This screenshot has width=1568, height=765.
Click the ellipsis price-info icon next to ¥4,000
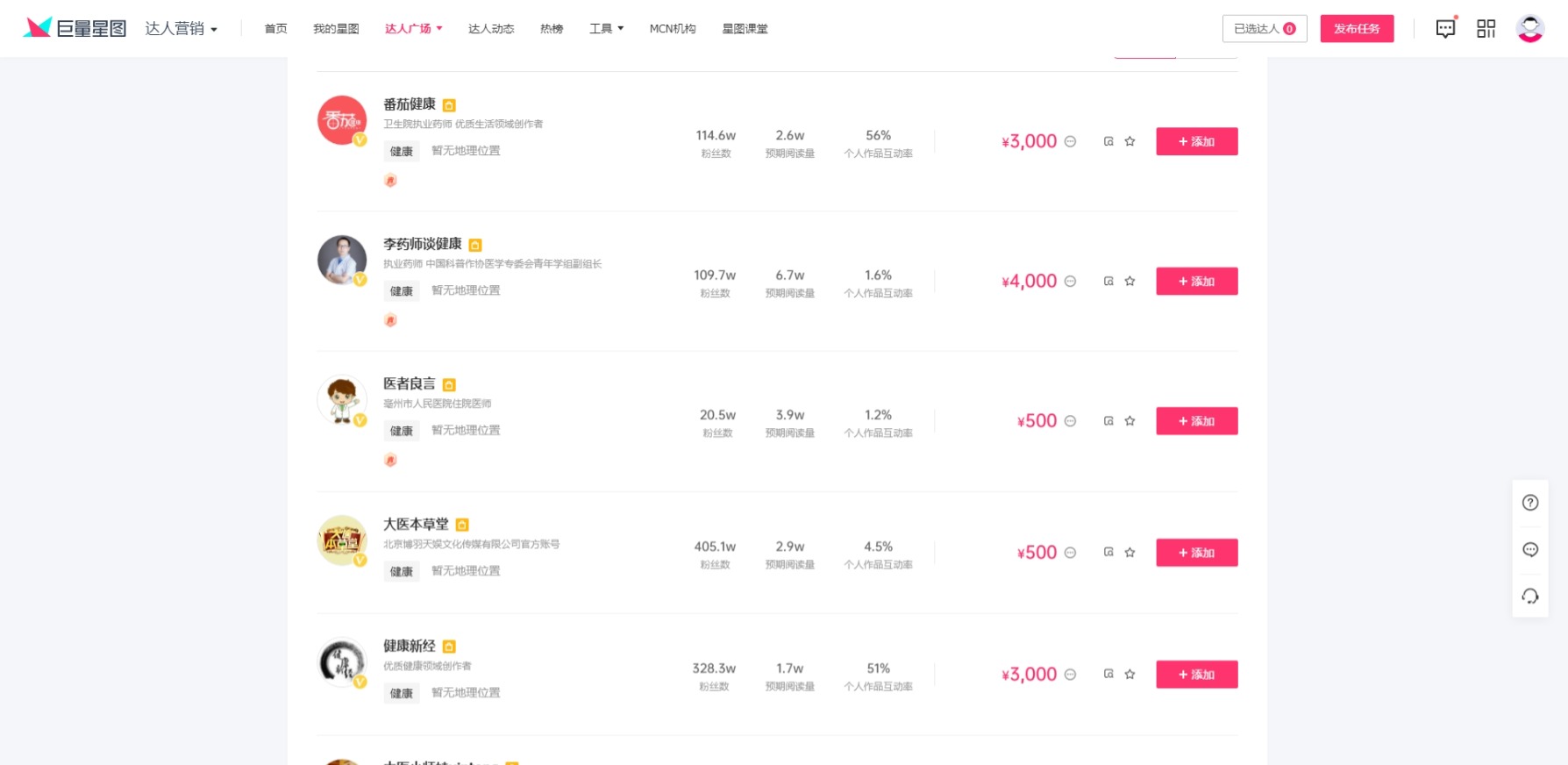click(x=1070, y=281)
